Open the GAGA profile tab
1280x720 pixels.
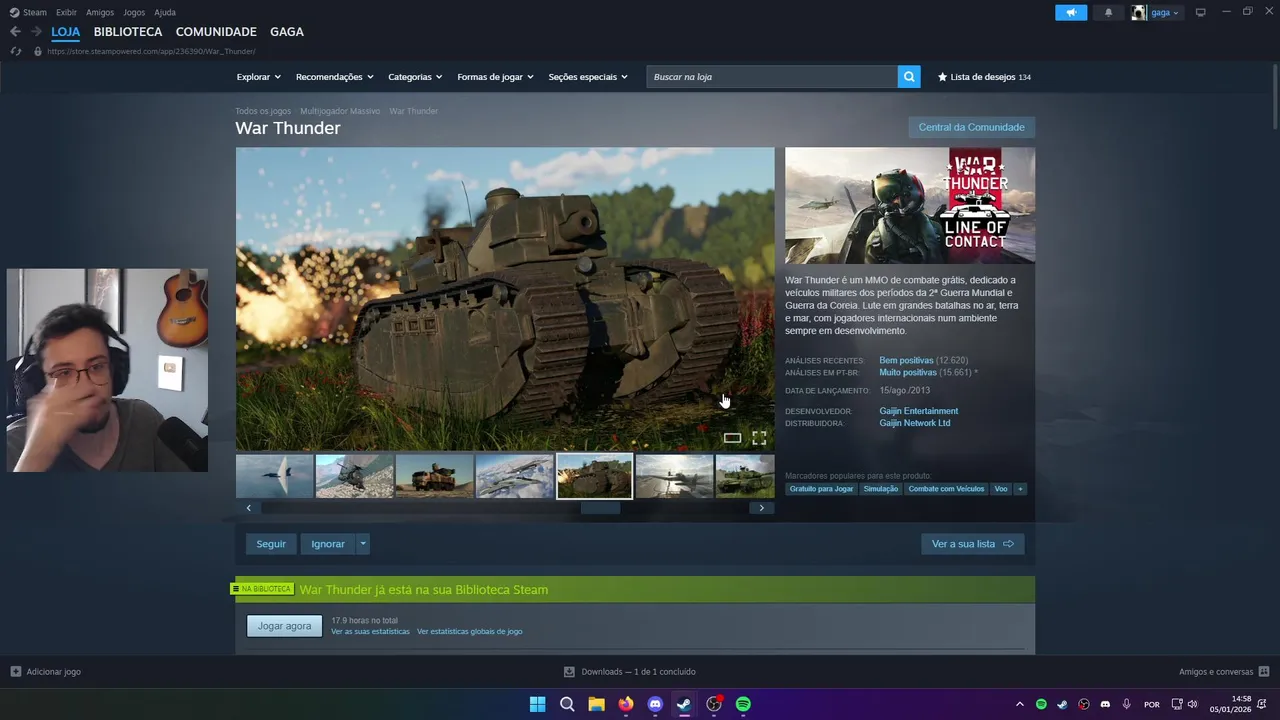pos(287,32)
